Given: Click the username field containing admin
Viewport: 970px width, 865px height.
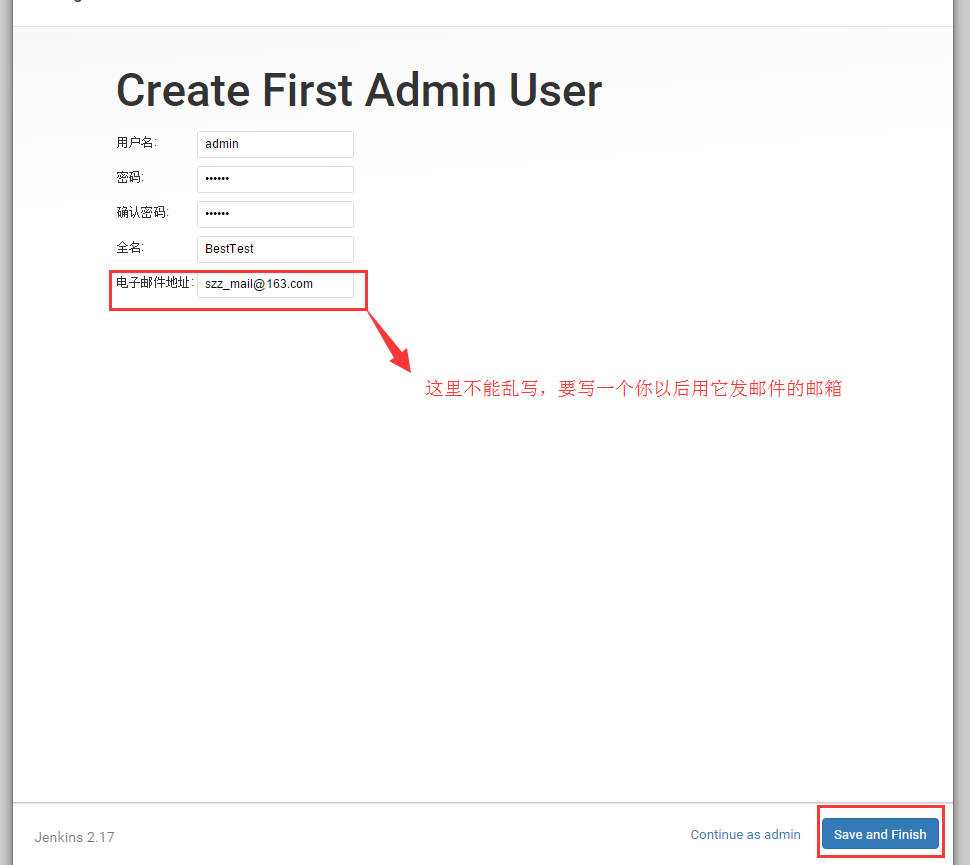Looking at the screenshot, I should coord(275,144).
